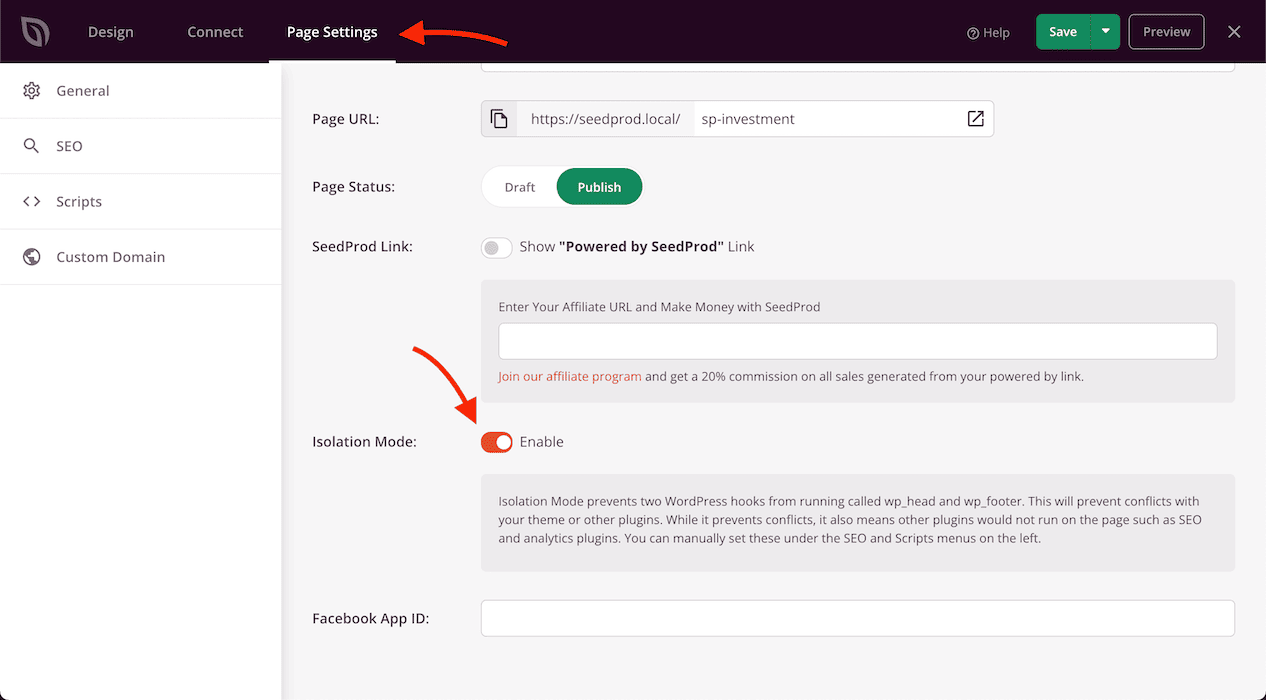
Task: Click the General gear icon
Action: click(x=32, y=91)
